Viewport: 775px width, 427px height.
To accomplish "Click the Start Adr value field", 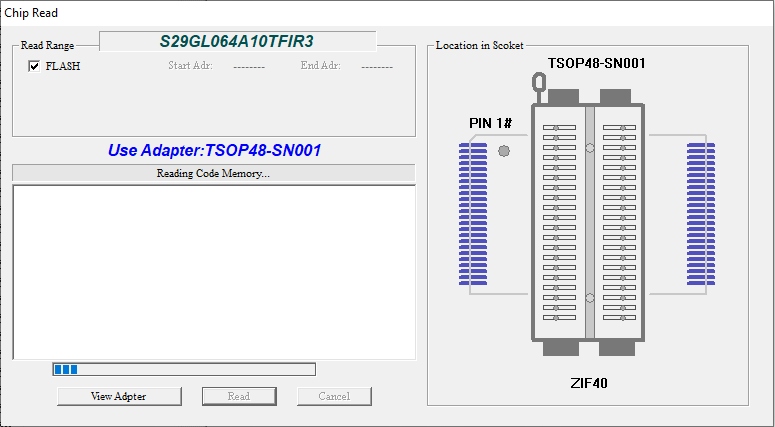I will 249,67.
